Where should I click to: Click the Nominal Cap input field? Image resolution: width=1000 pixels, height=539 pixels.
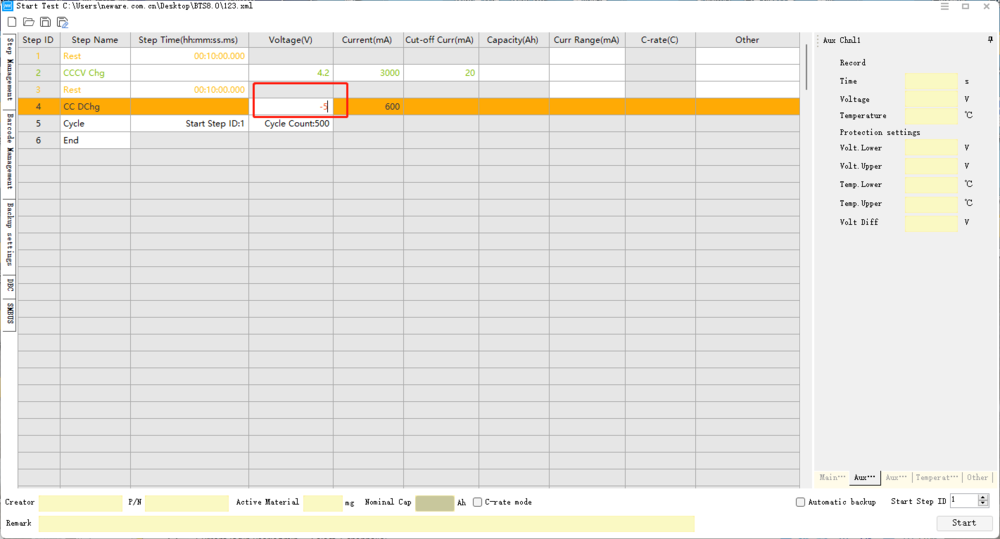point(434,502)
